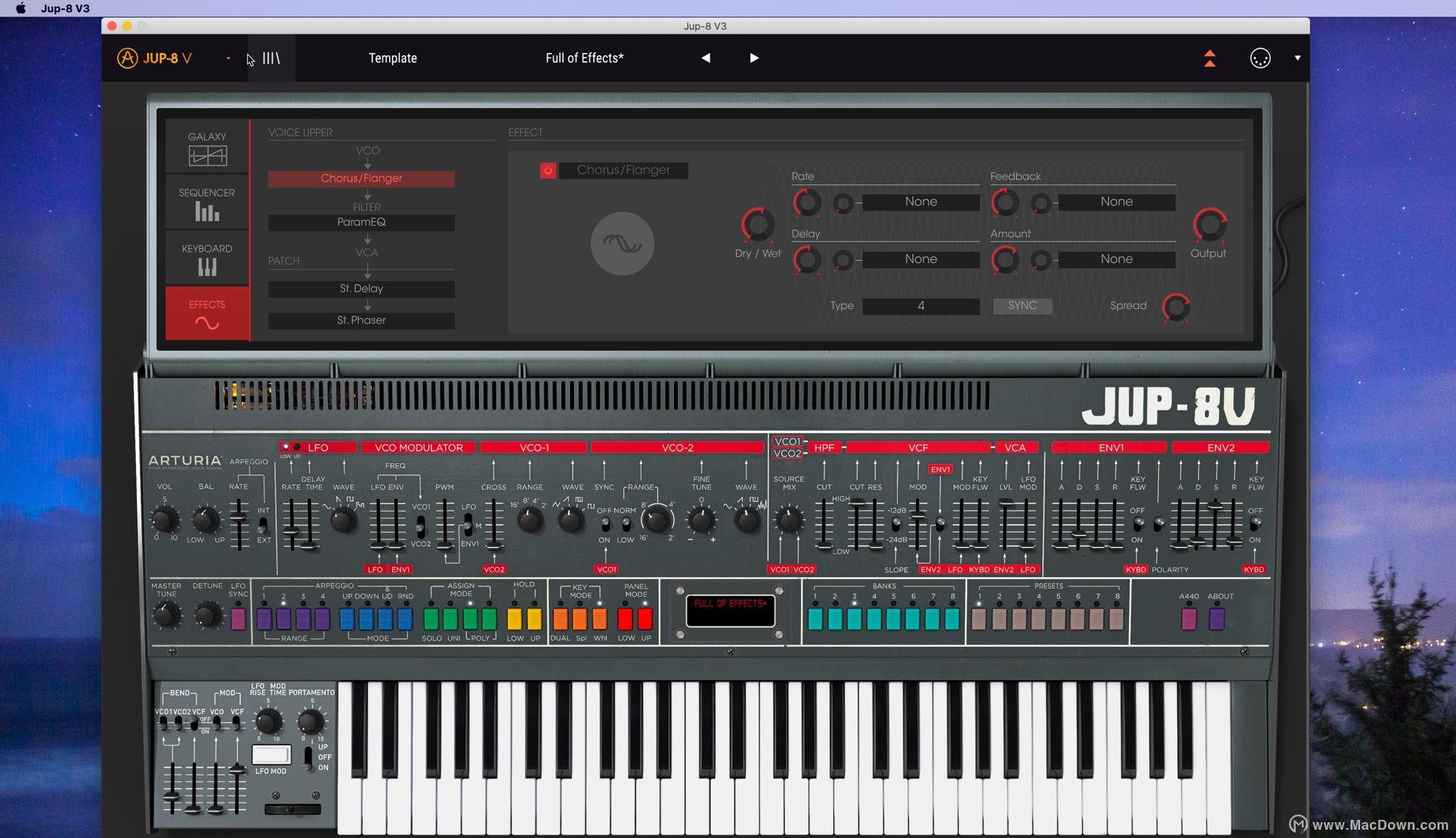
Task: Select SOLO assign mode green button
Action: 431,620
